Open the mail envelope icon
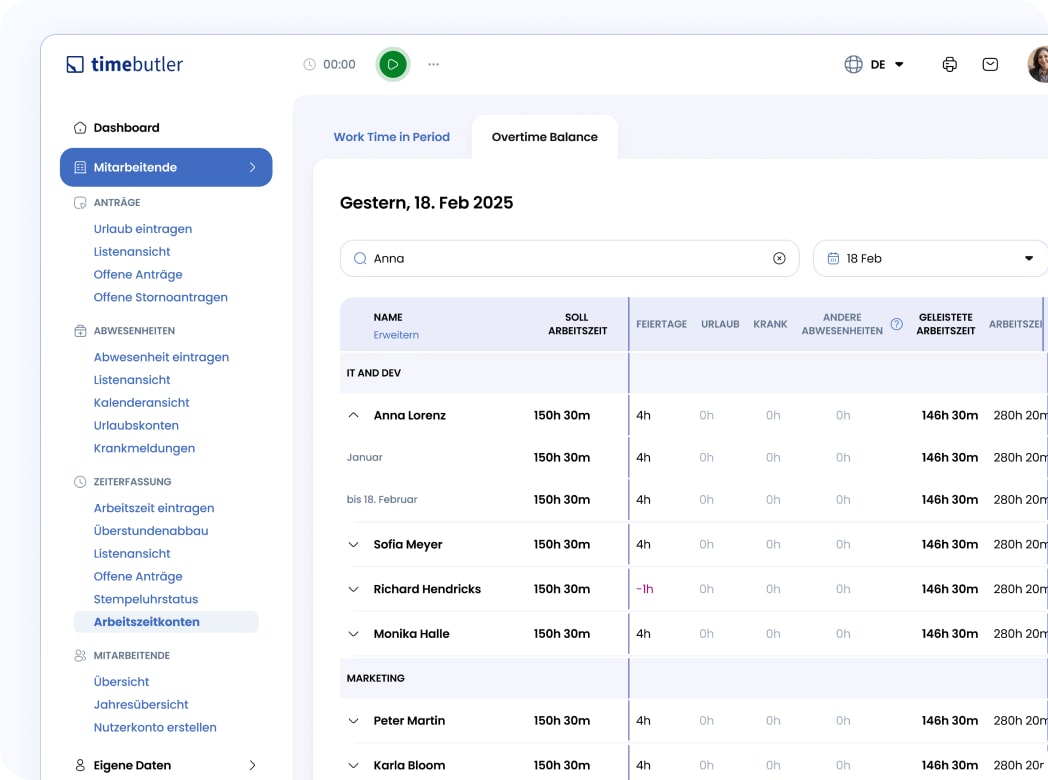Screen dimensions: 1048x780 coord(990,64)
